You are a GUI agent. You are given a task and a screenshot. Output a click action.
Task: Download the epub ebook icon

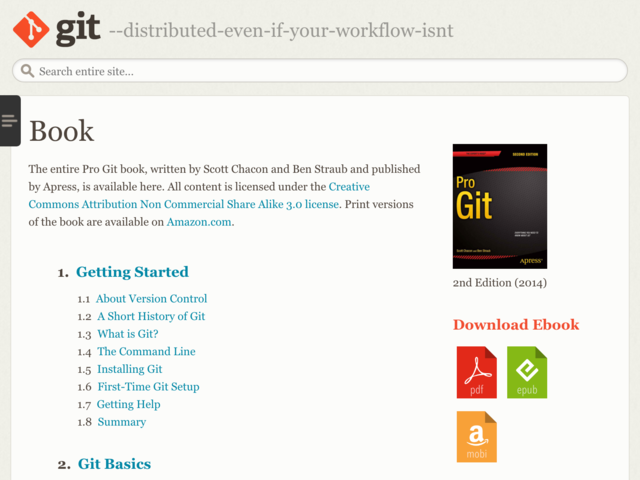tap(527, 372)
